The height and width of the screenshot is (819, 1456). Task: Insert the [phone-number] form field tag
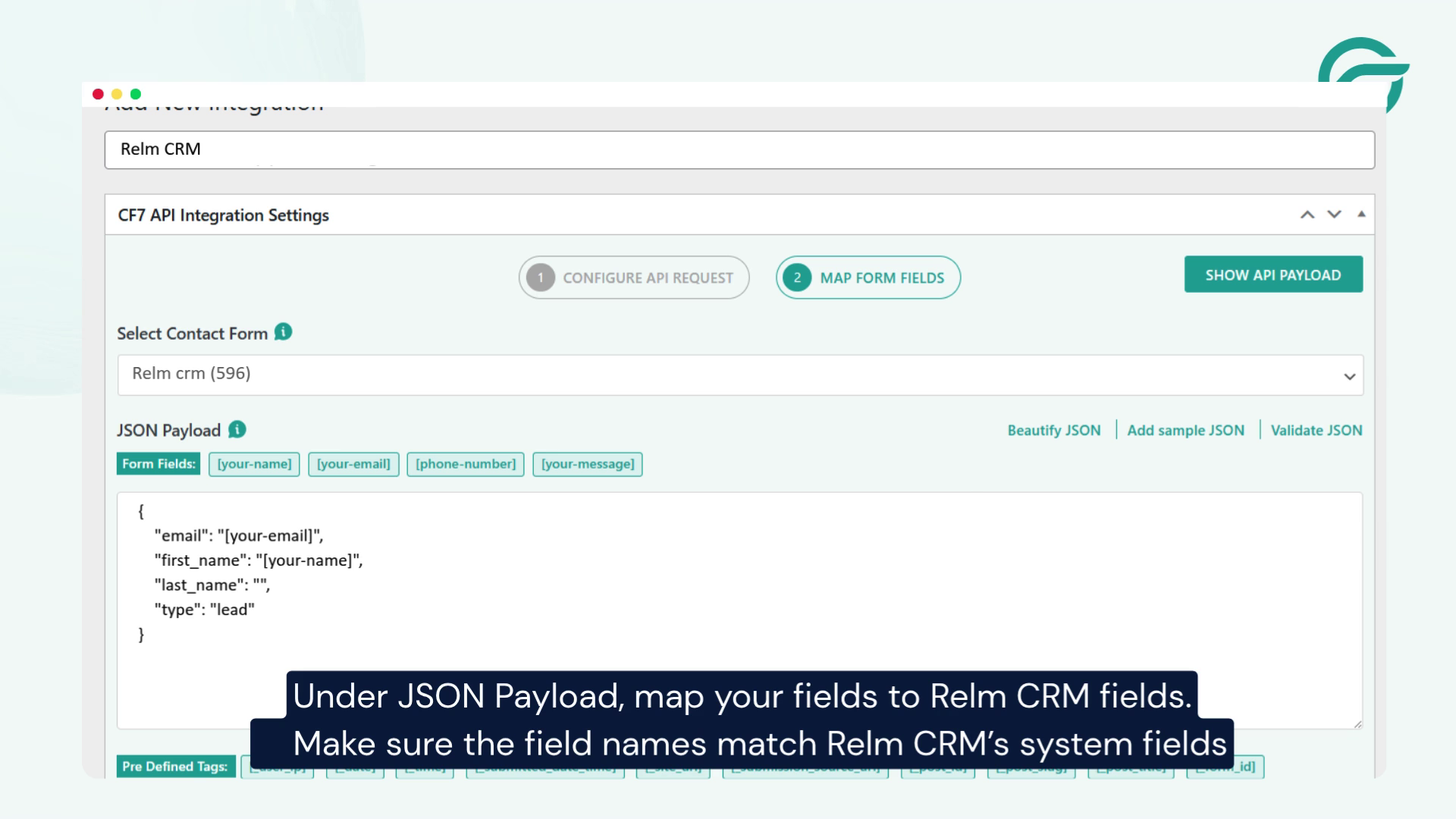pos(466,464)
